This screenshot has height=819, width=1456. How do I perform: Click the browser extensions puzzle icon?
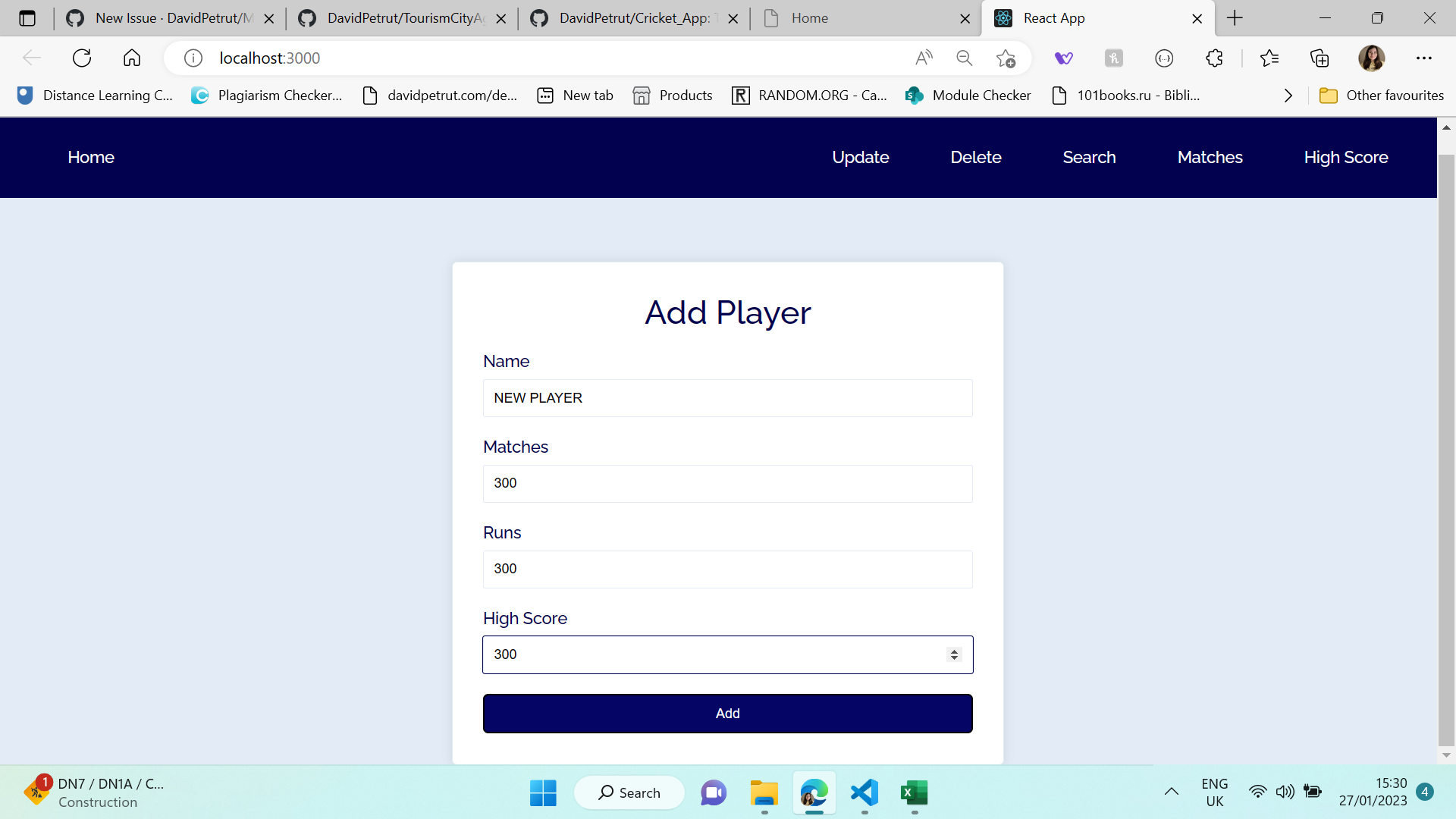1214,58
